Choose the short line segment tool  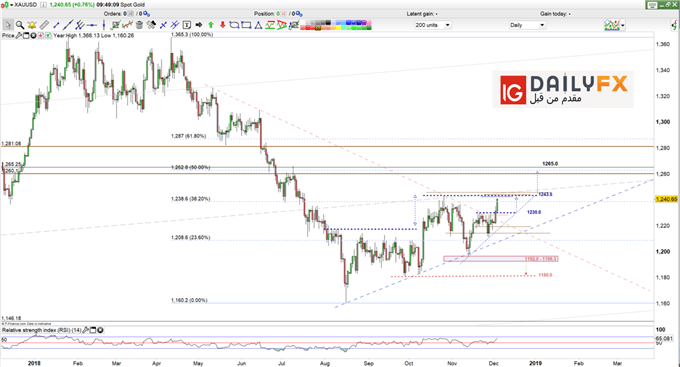click(x=56, y=26)
